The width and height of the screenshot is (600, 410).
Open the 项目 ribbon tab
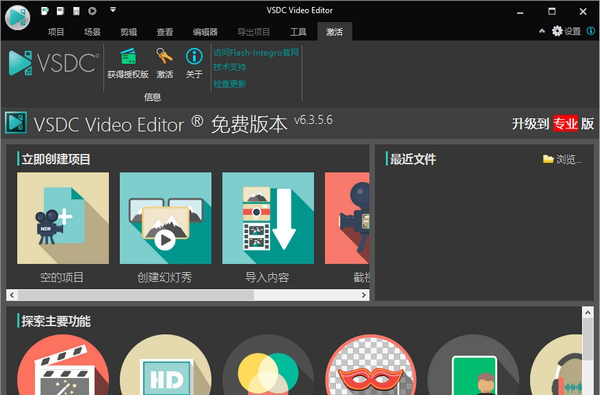tap(56, 32)
